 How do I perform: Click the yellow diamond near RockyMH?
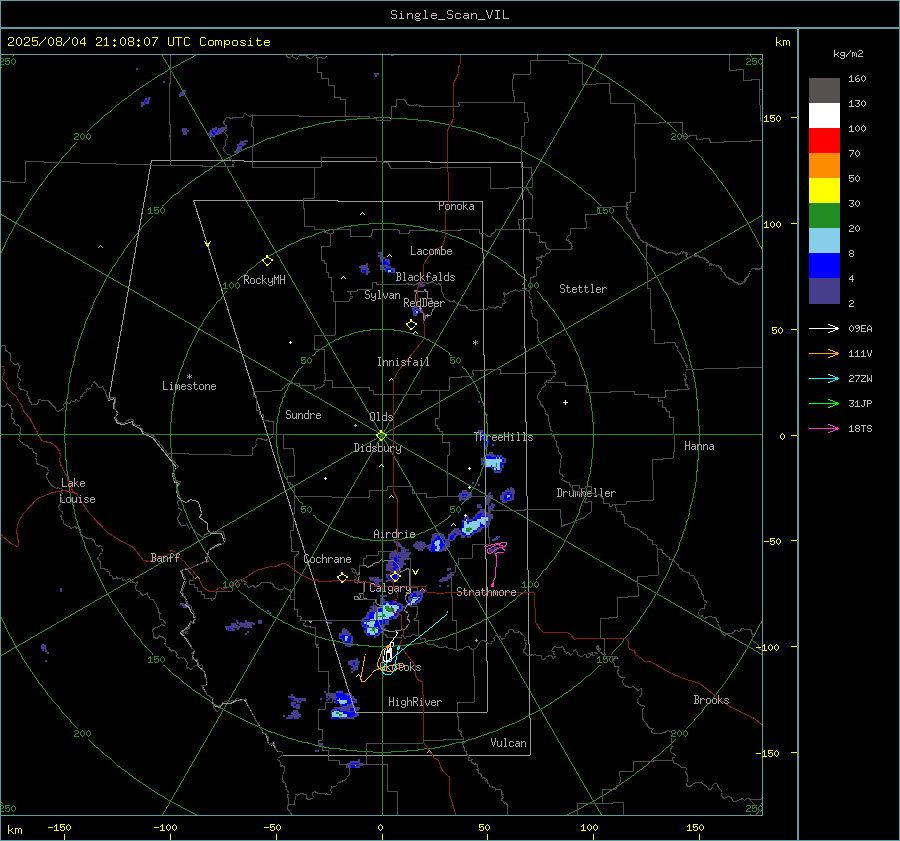point(267,261)
